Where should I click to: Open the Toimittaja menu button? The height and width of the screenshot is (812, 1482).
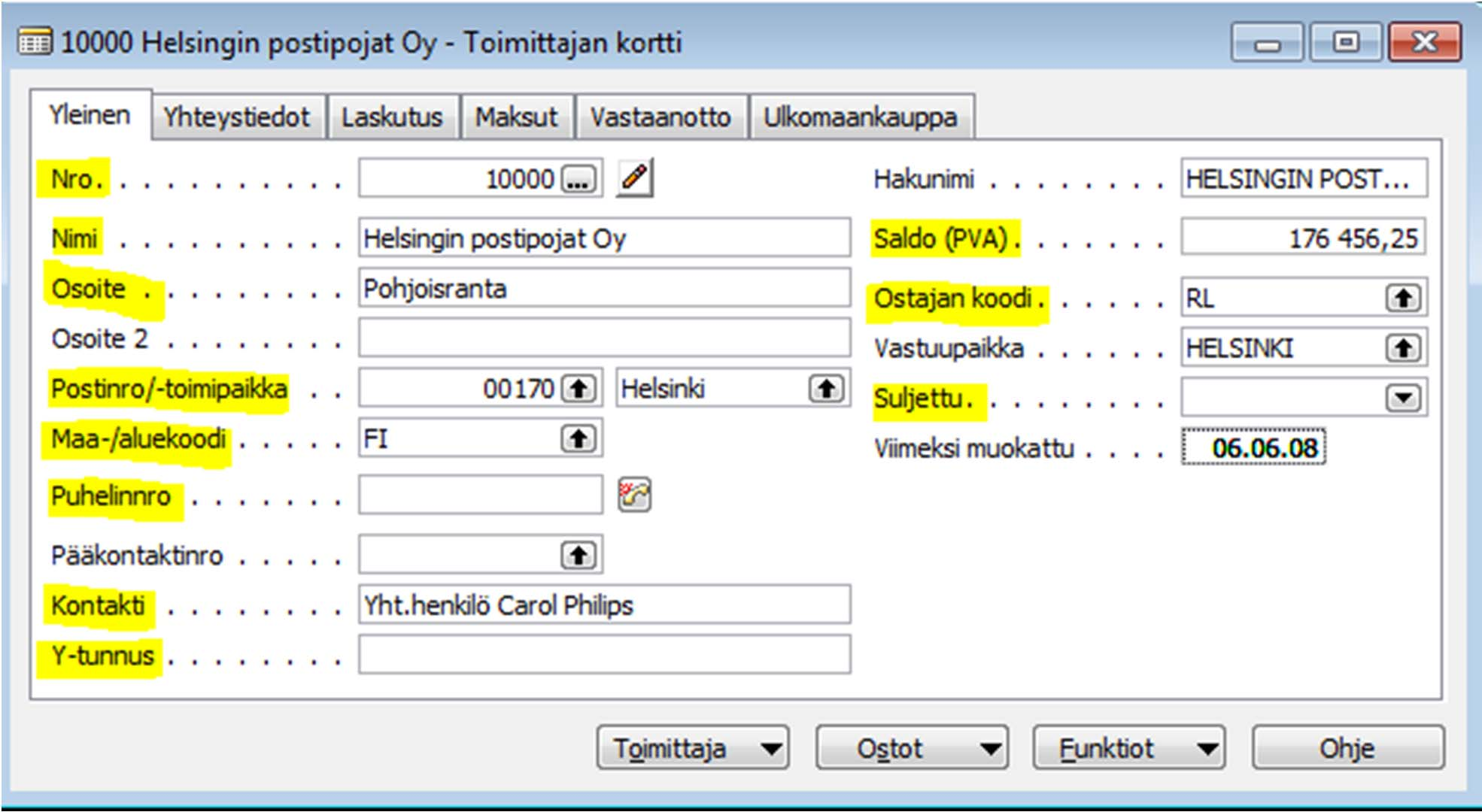point(693,747)
